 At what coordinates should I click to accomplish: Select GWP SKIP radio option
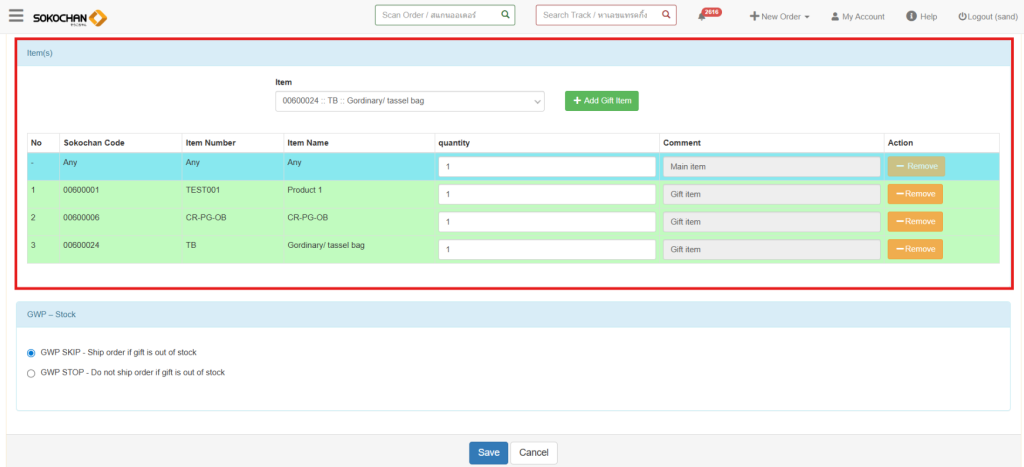tap(31, 353)
